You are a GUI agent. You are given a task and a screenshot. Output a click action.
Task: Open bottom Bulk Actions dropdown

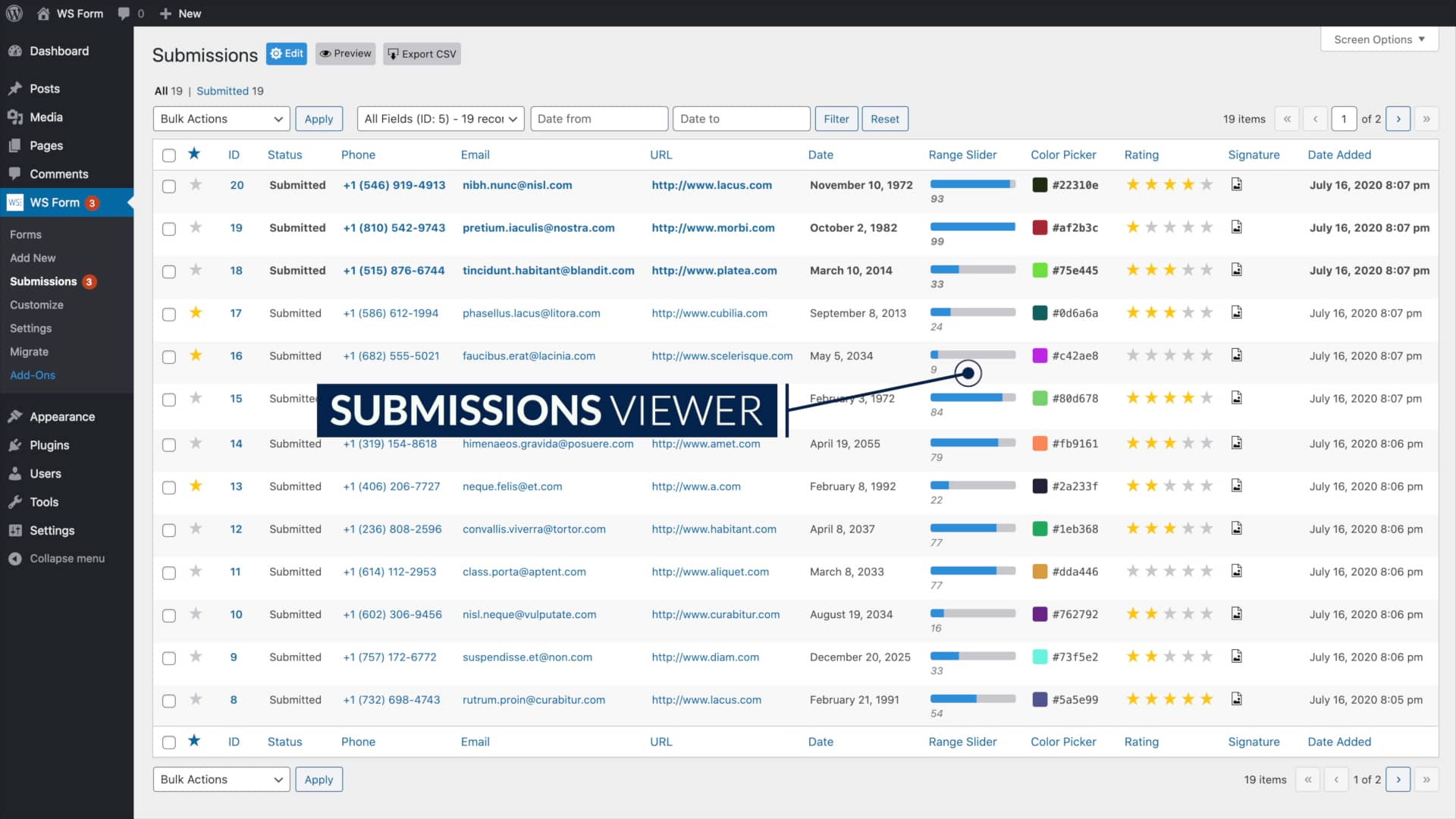point(221,780)
